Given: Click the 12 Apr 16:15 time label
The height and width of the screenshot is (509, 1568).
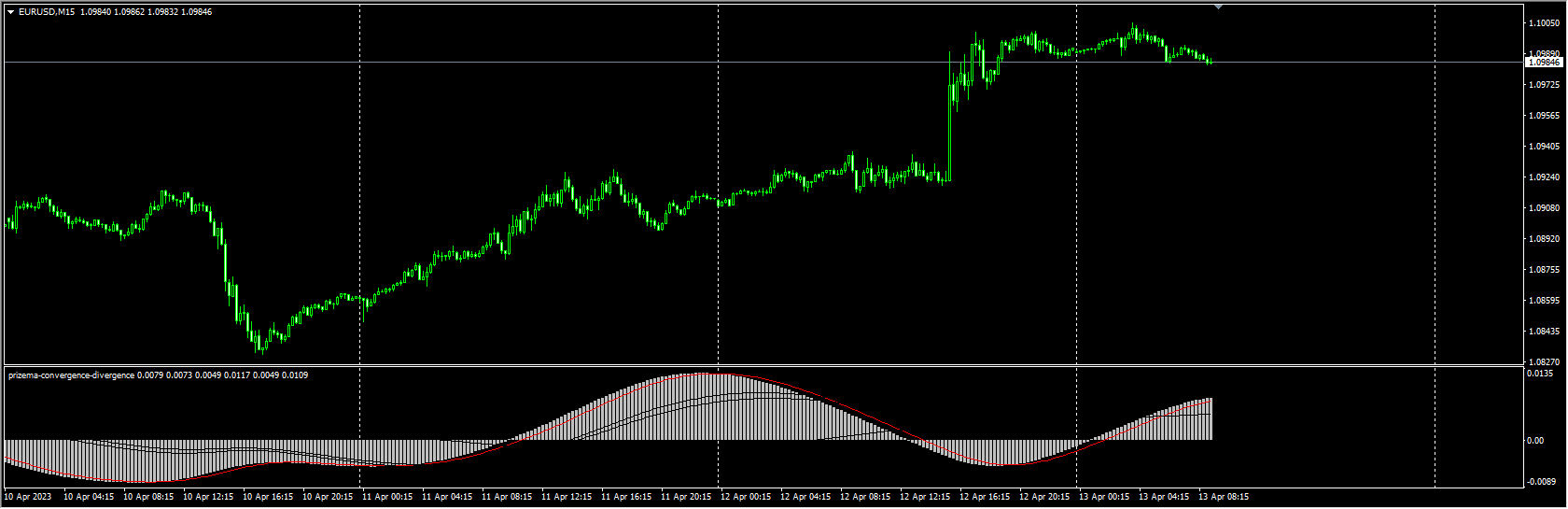Looking at the screenshot, I should coord(985,497).
